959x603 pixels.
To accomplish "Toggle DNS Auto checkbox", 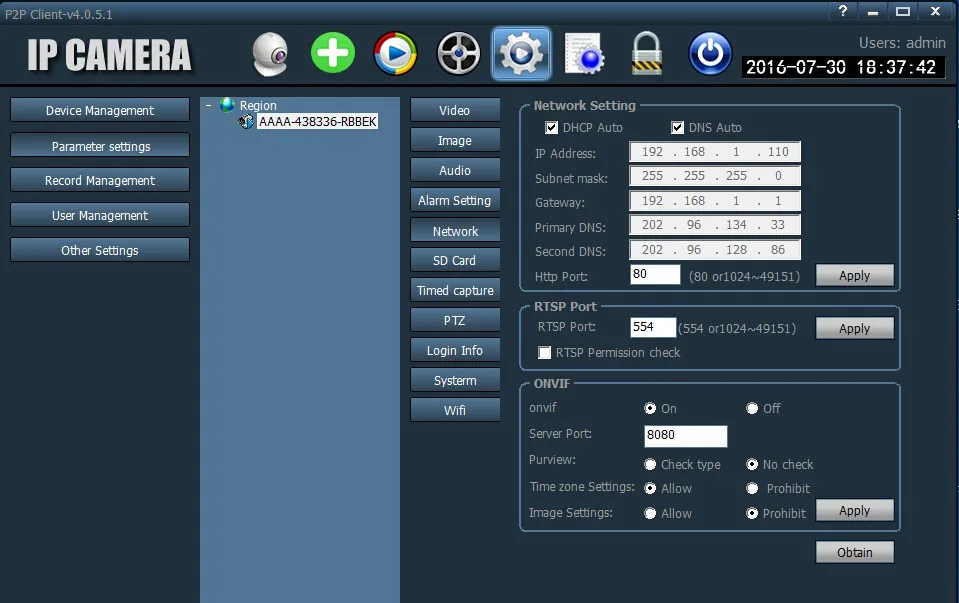I will [x=677, y=127].
